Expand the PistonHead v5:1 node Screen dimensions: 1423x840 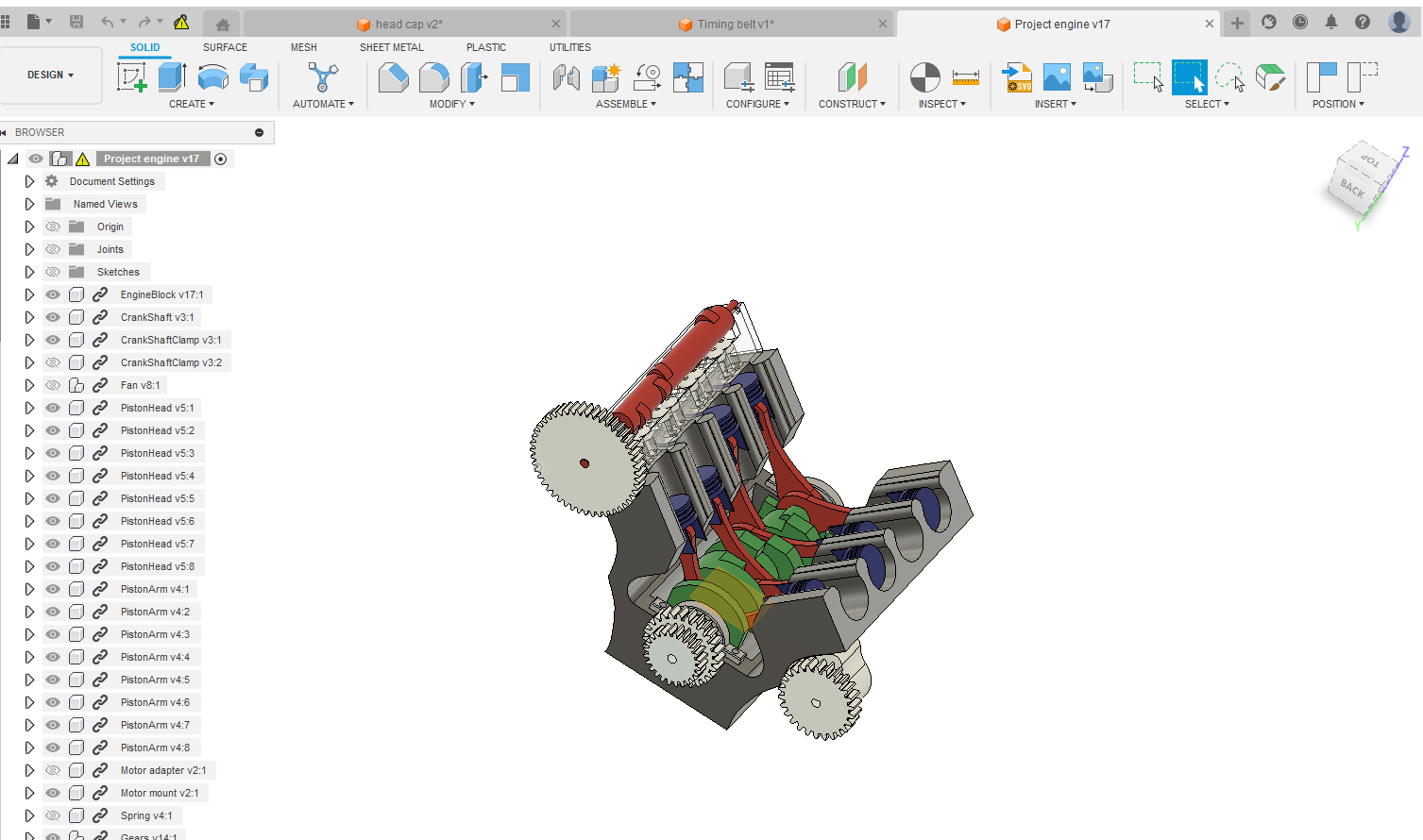[29, 408]
